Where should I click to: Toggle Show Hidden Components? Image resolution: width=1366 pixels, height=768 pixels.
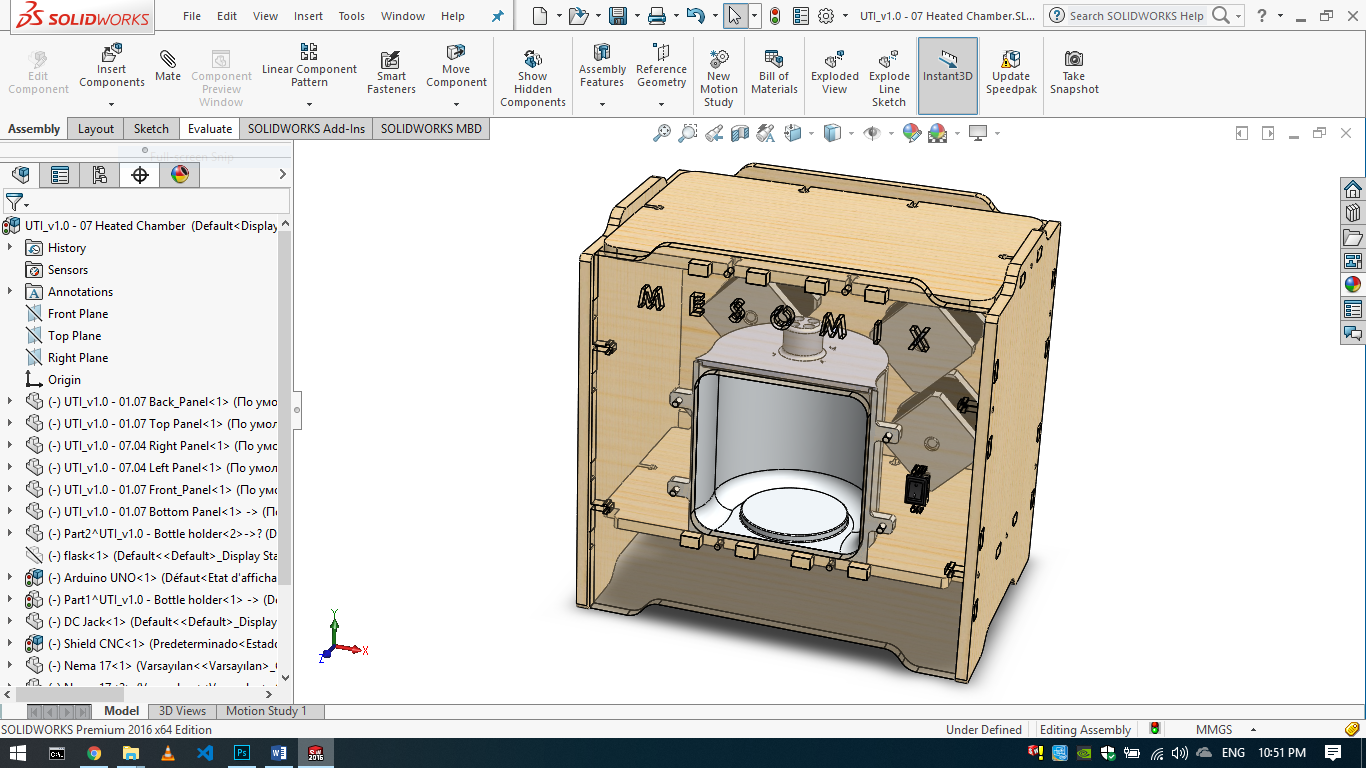532,70
